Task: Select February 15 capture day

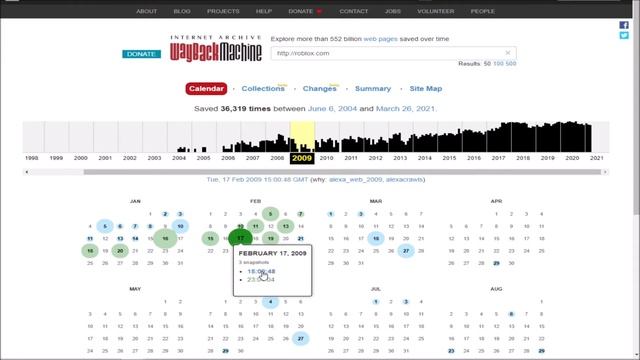Action: tap(210, 238)
